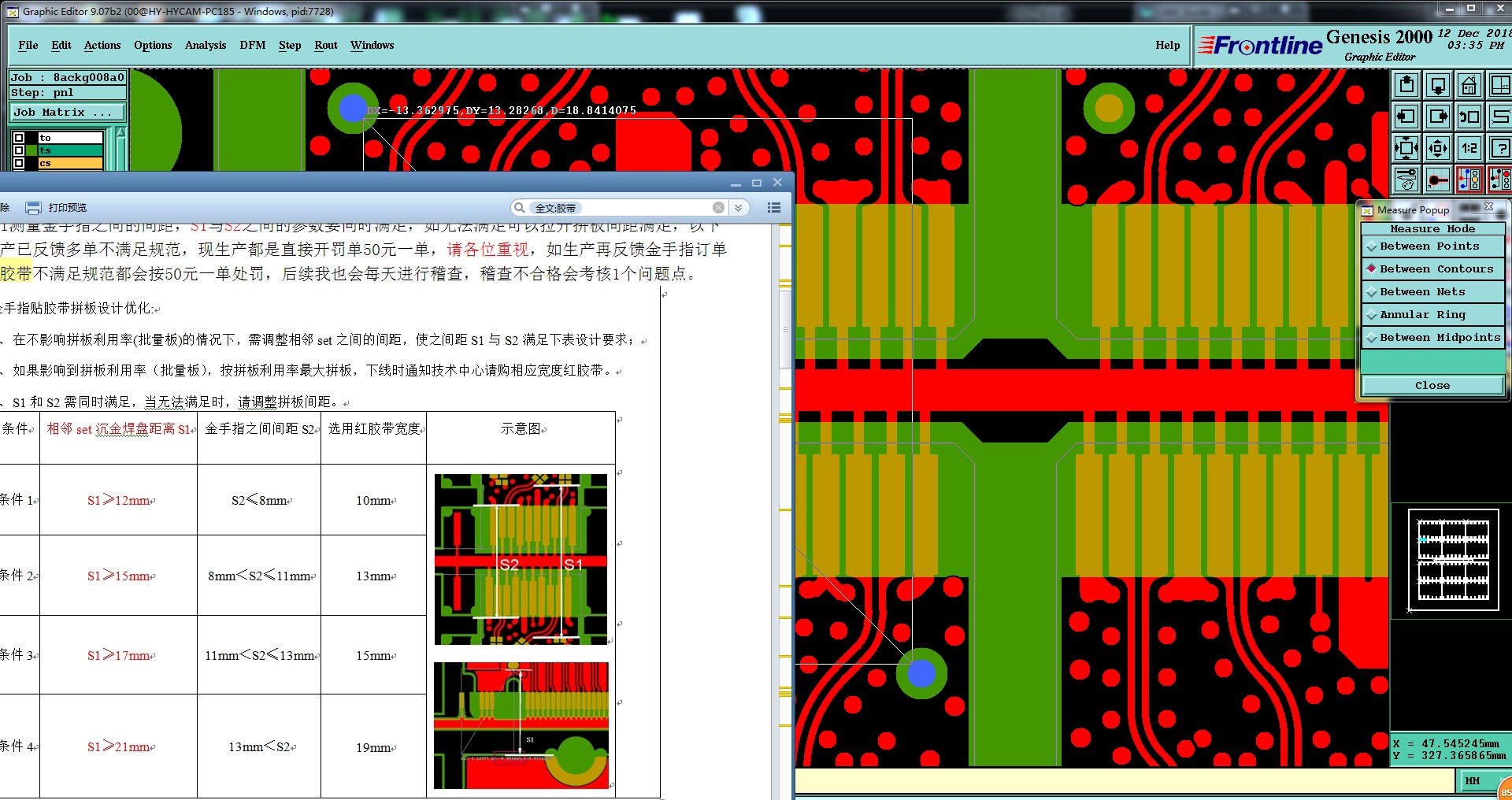Clear the search field with the X icon
Viewport: 1512px width, 800px height.
click(x=718, y=208)
